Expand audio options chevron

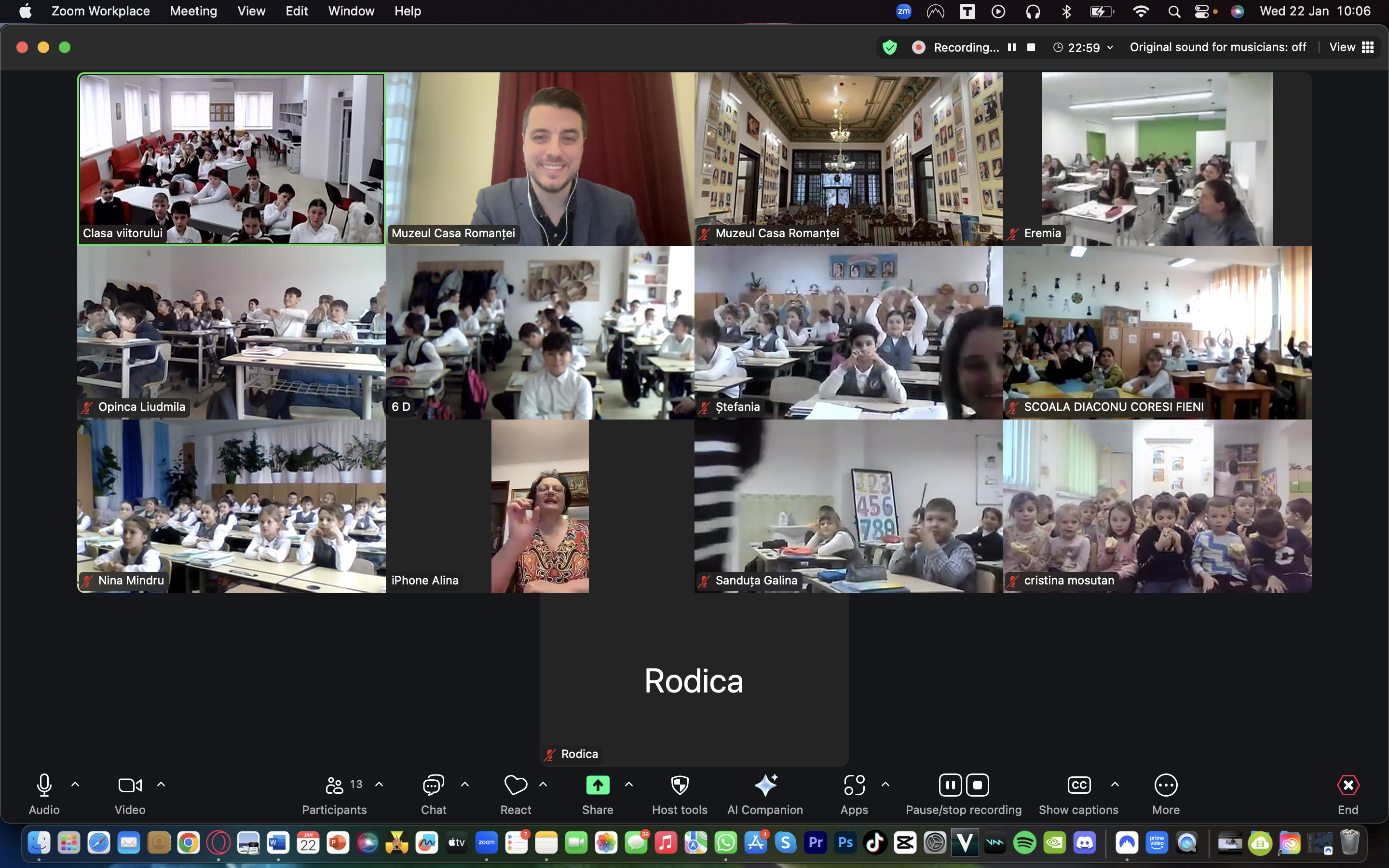pyautogui.click(x=75, y=784)
